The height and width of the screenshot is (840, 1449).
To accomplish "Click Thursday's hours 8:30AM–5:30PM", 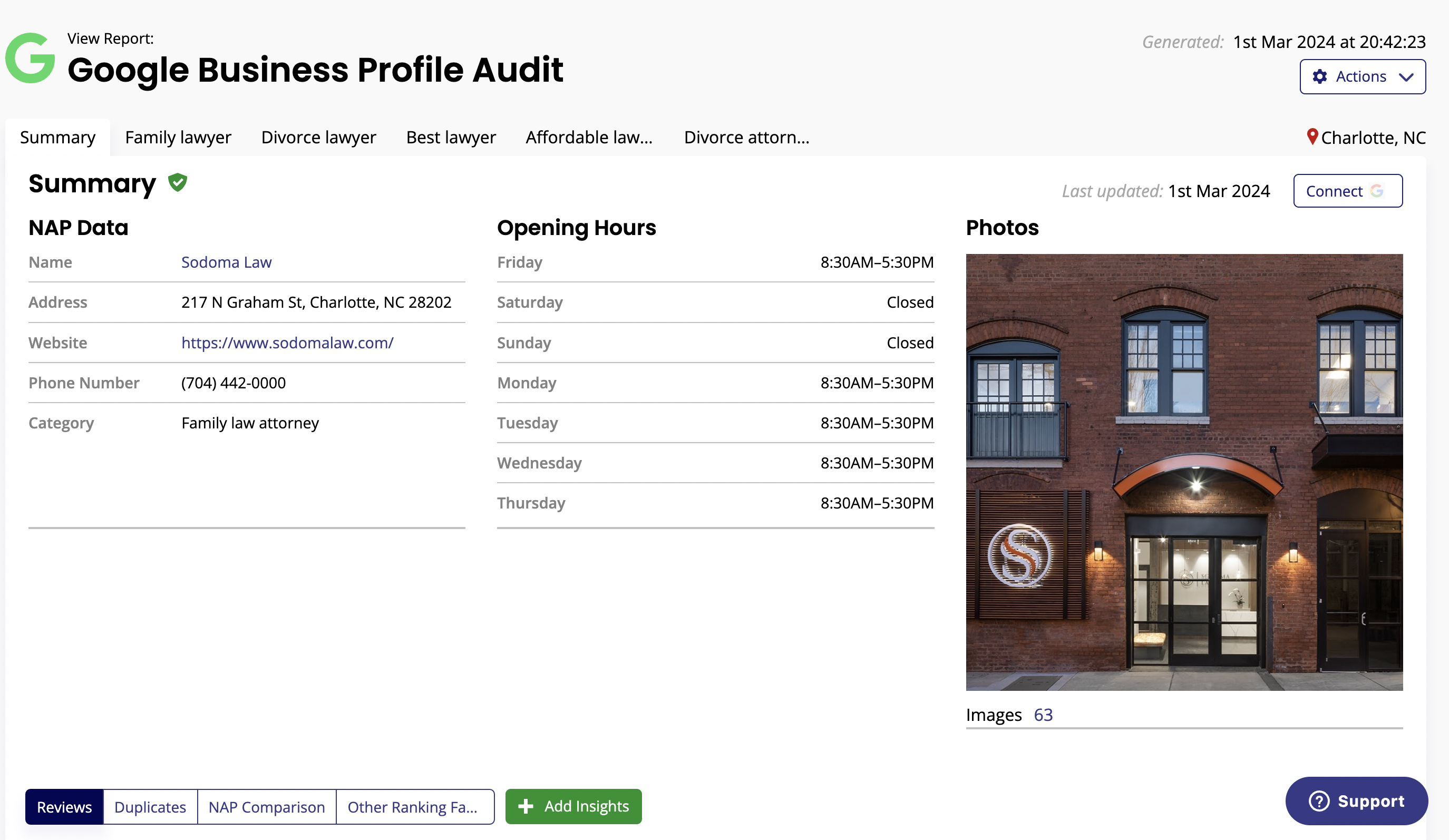I will [877, 503].
